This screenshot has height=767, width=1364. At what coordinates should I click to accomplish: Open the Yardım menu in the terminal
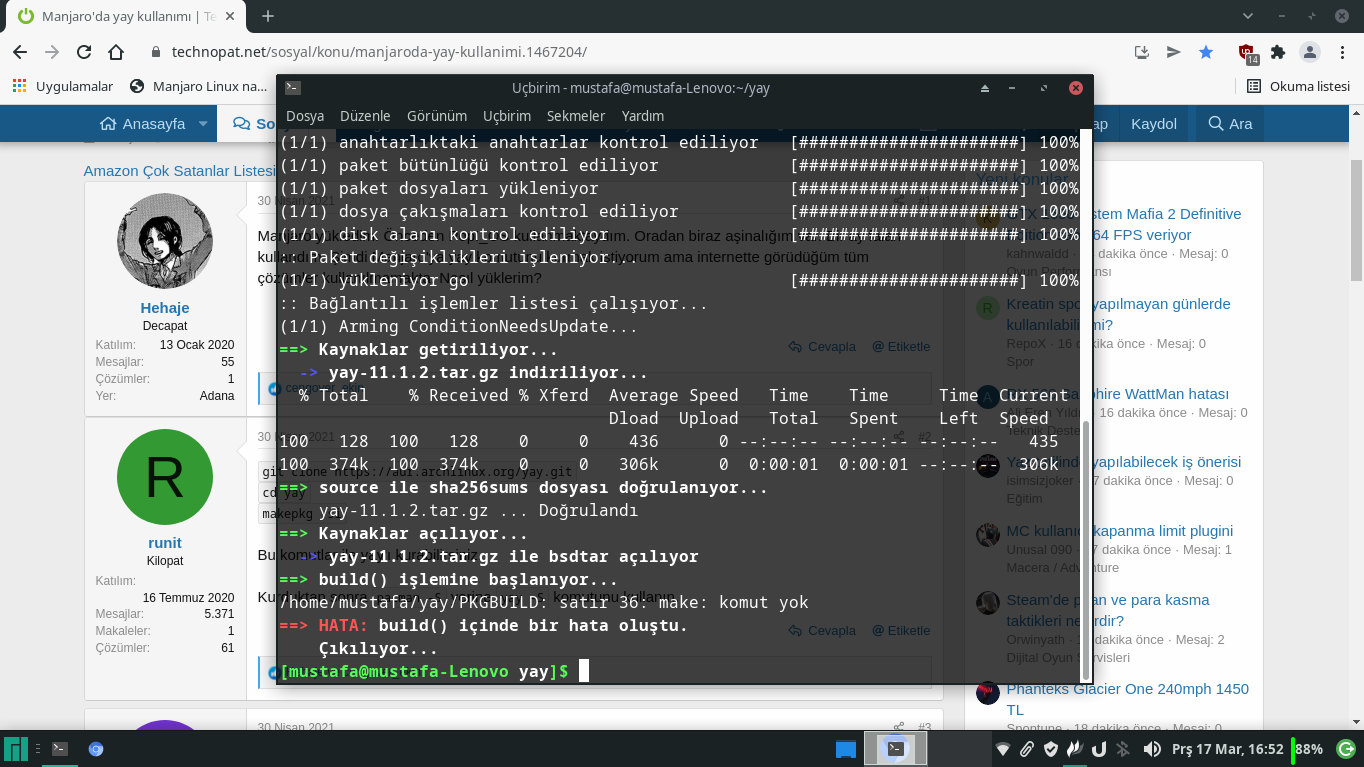coord(643,116)
